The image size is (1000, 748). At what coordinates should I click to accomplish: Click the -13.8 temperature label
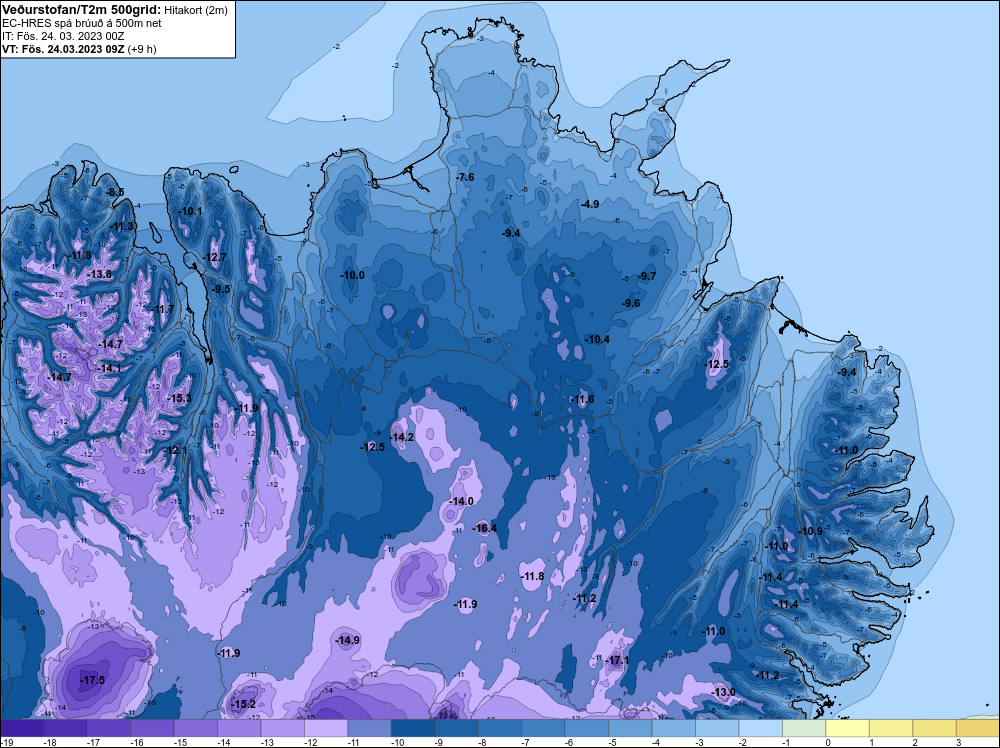[x=99, y=274]
